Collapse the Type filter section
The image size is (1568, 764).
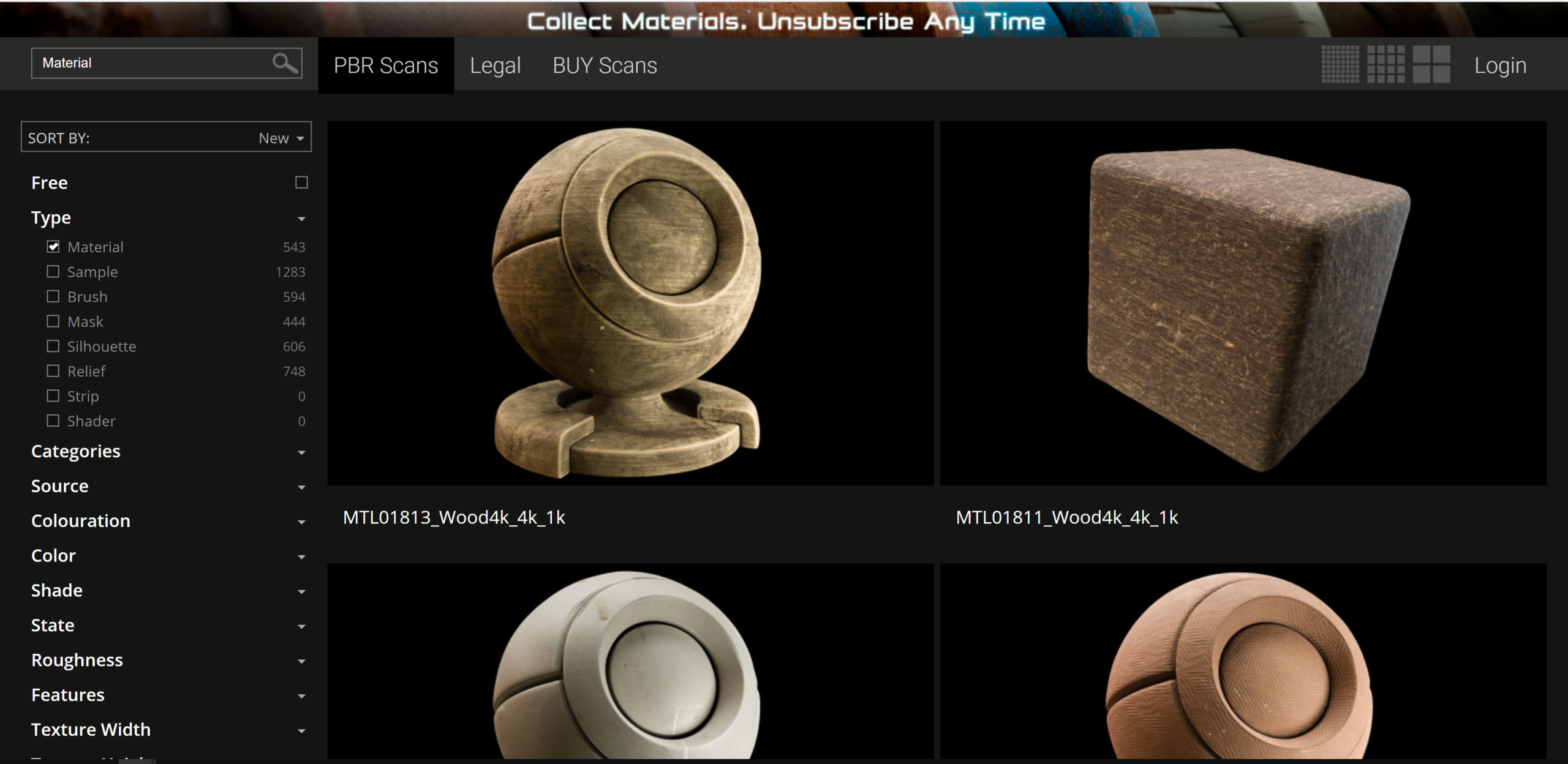coord(301,219)
